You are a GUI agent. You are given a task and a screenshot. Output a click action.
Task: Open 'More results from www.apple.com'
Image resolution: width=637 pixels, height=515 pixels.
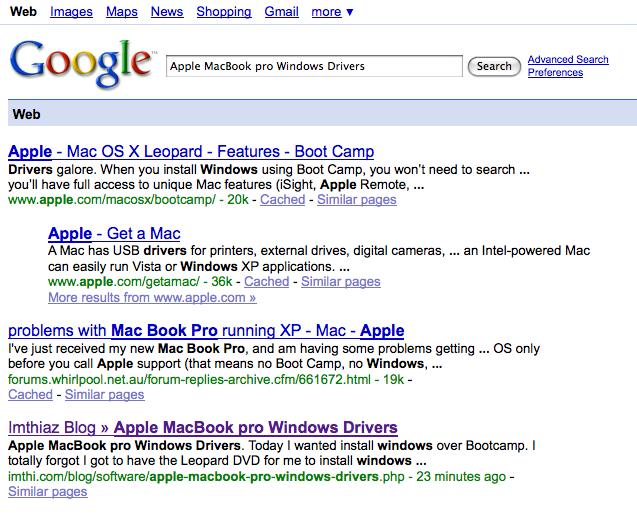(x=152, y=297)
